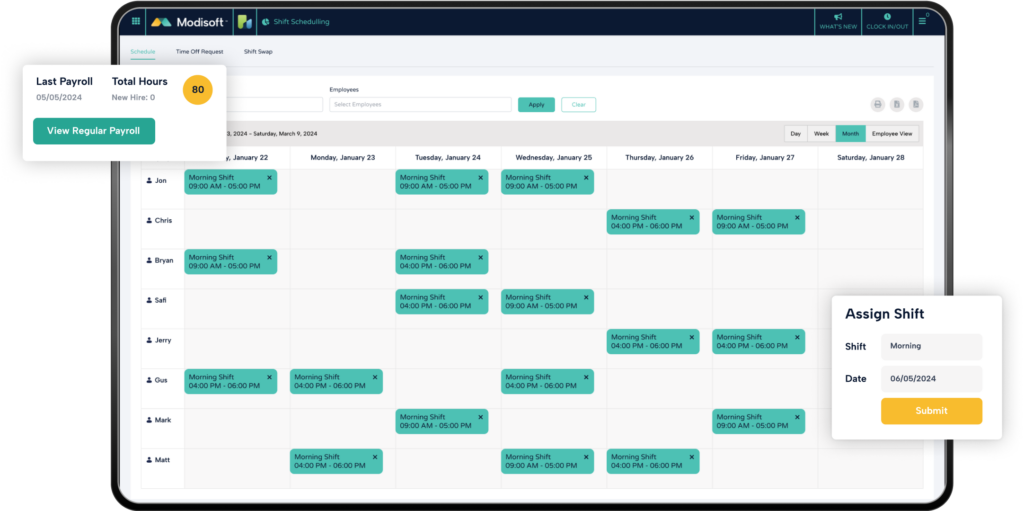Open the Shift Swap tab
Viewport: 1024px width, 511px height.
pyautogui.click(x=258, y=51)
